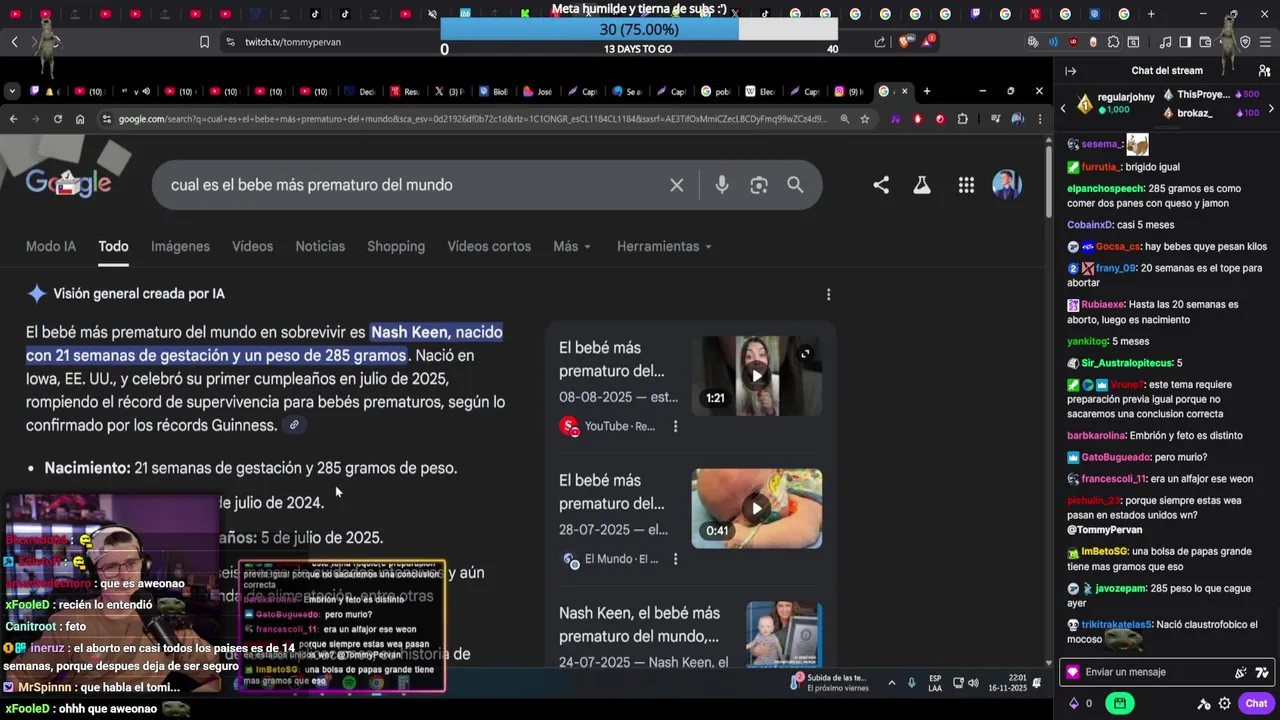Switch to Imágenes tab
Image resolution: width=1280 pixels, height=720 pixels.
point(180,246)
